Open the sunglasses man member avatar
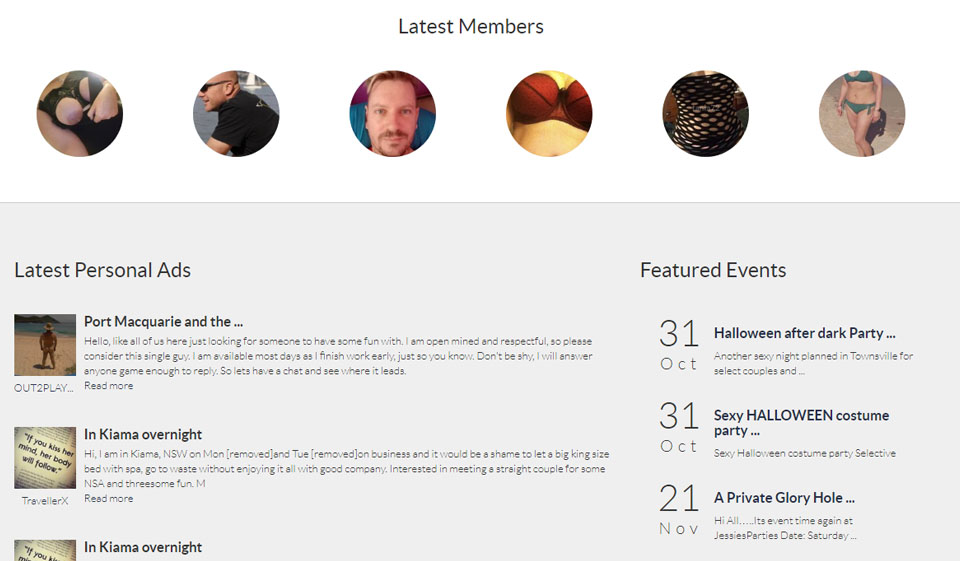The height and width of the screenshot is (561, 960). click(236, 114)
